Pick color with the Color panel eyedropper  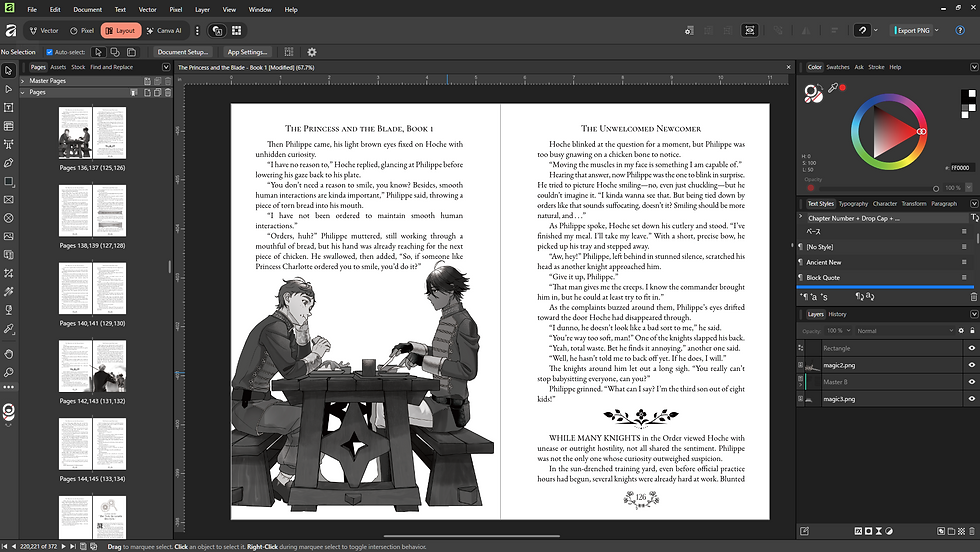point(832,88)
